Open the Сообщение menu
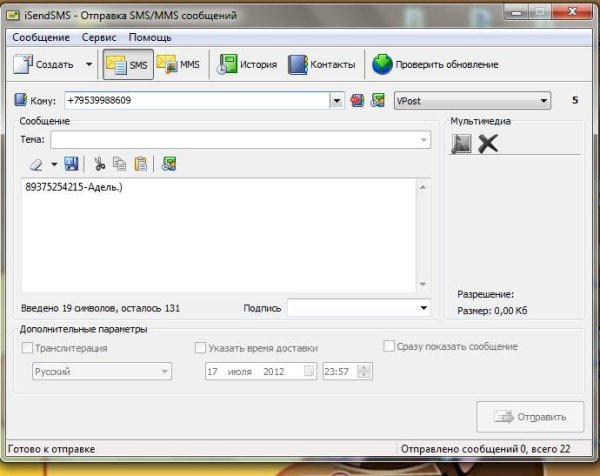 click(x=41, y=37)
